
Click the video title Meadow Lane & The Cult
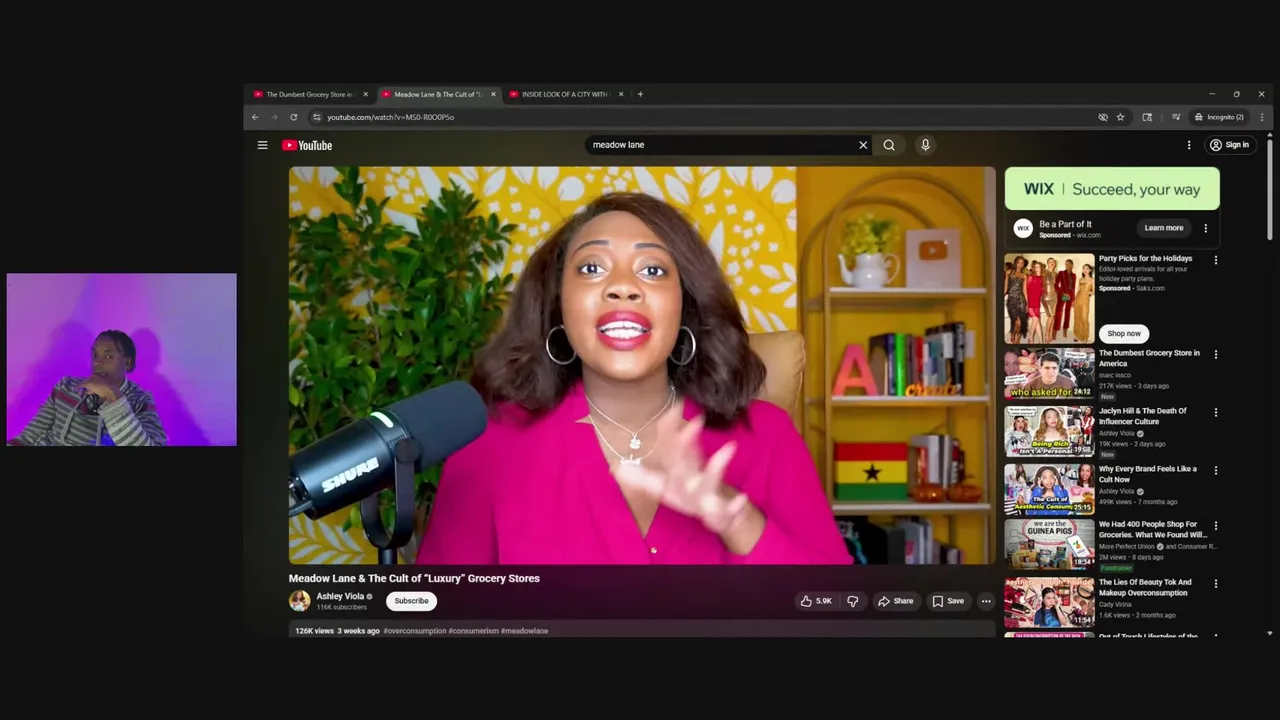[x=414, y=578]
